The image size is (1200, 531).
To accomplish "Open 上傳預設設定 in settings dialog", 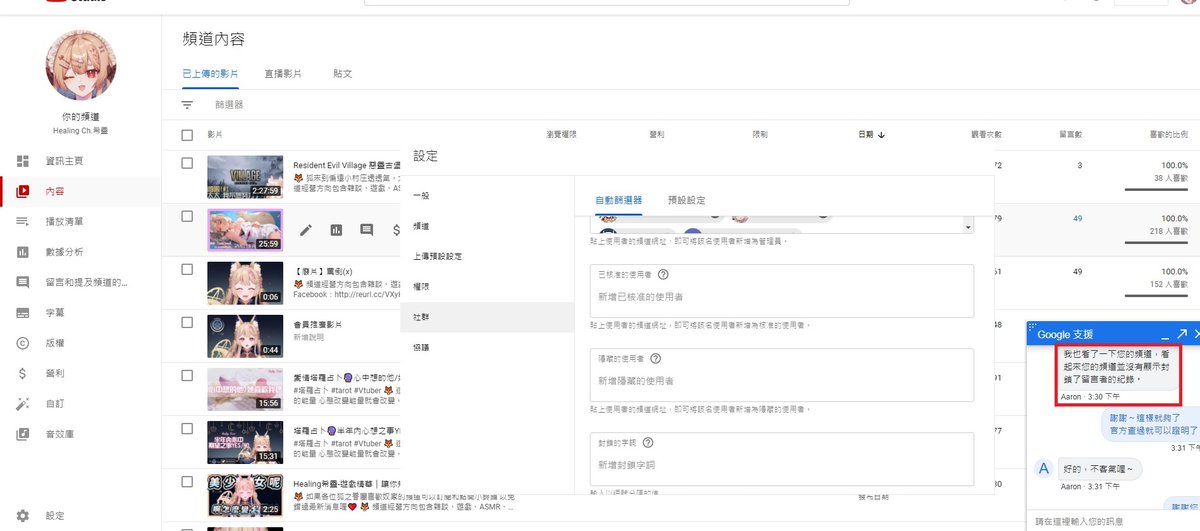I will tap(487, 256).
